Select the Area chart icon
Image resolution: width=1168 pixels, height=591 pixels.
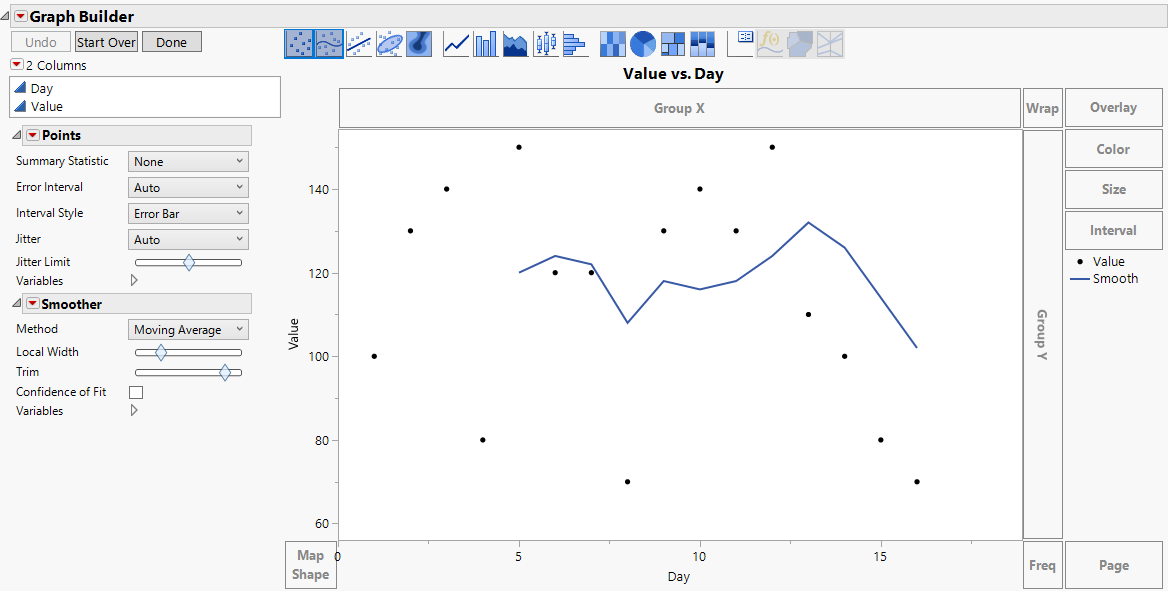click(x=515, y=44)
